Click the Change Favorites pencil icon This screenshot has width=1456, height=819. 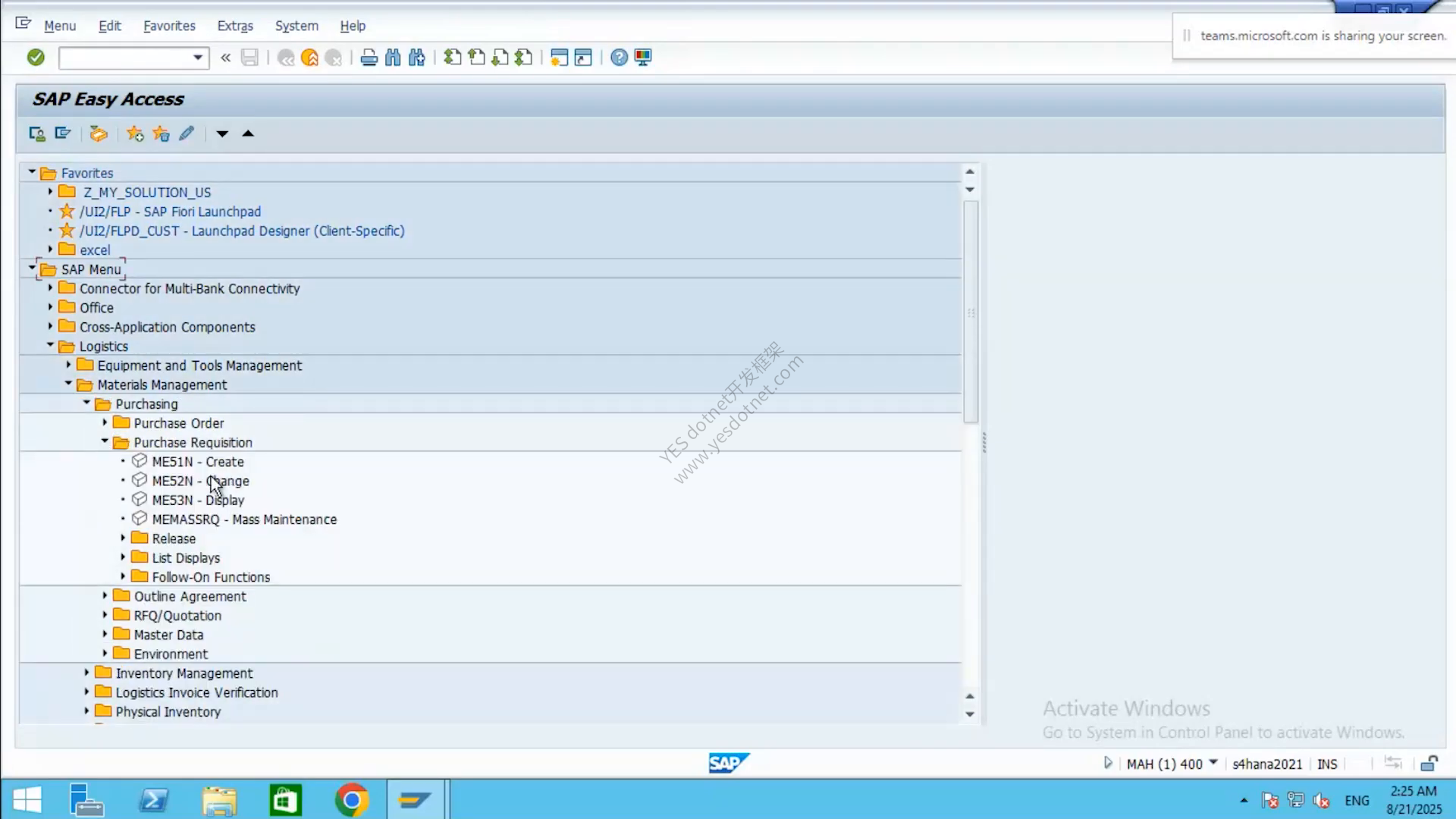pos(187,134)
